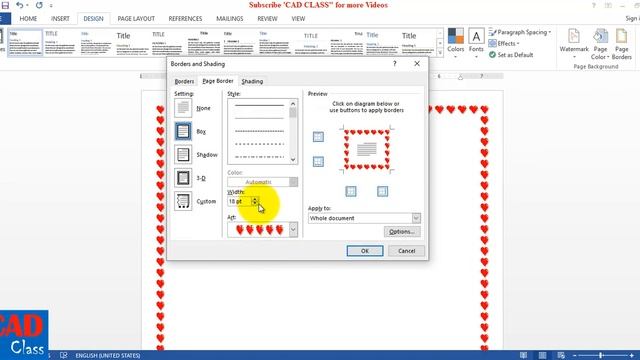Click the zoom out minus button
640x360 pixels.
click(574, 356)
